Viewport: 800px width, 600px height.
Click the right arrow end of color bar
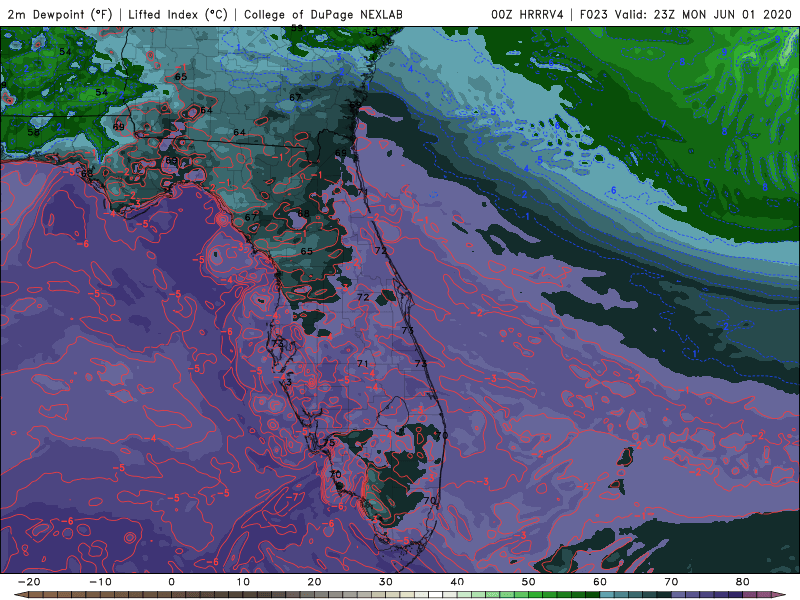pyautogui.click(x=779, y=595)
